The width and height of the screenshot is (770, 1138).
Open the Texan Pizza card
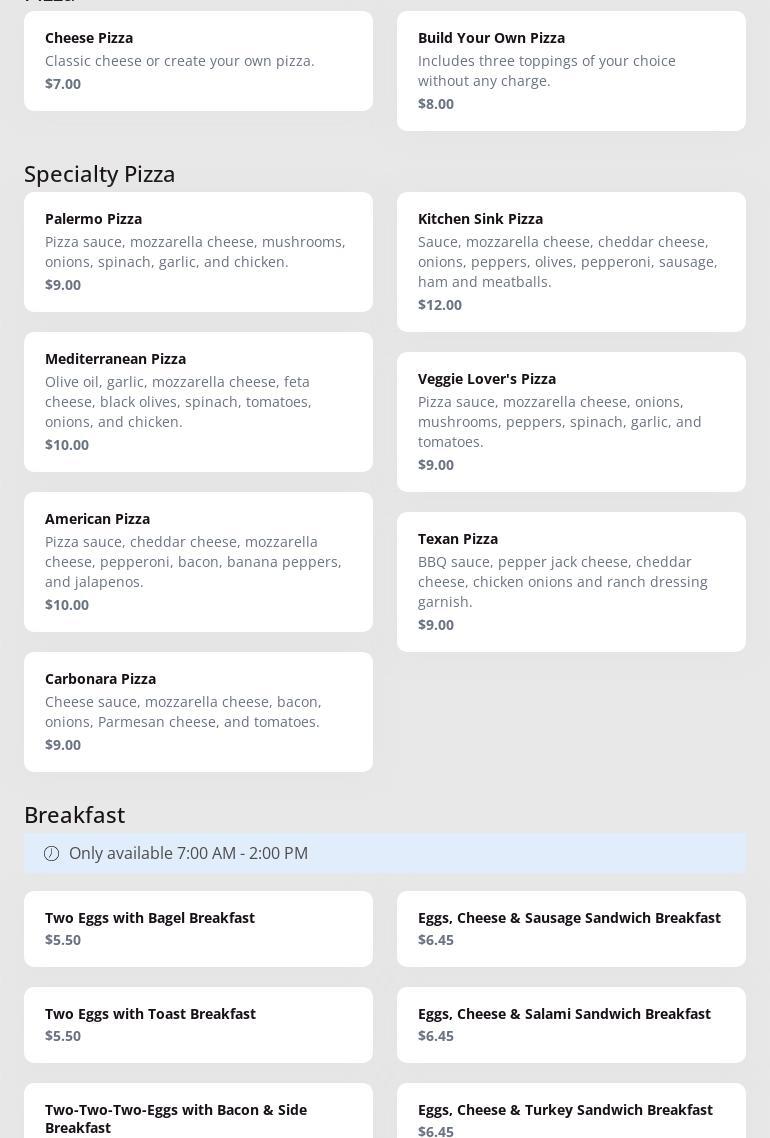(571, 582)
